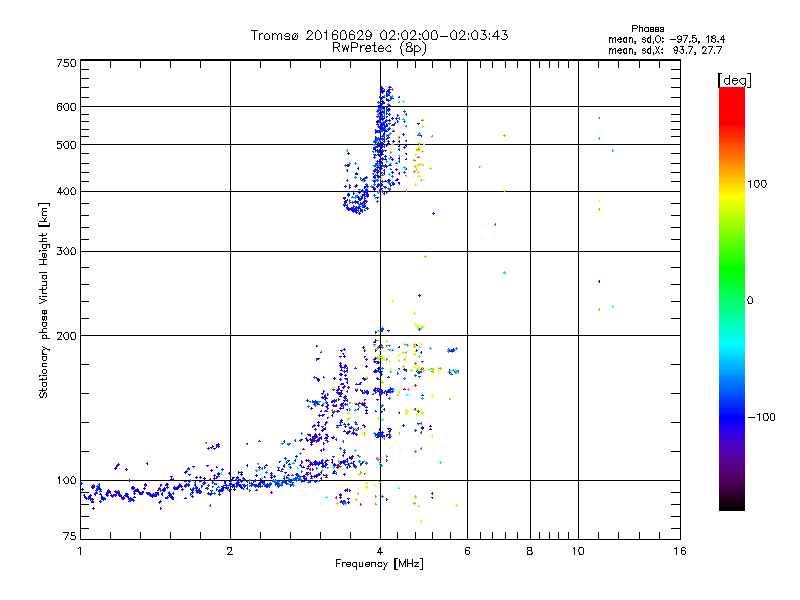The image size is (800, 600).
Task: Click the colorbar tick label '100'
Action: point(757,184)
